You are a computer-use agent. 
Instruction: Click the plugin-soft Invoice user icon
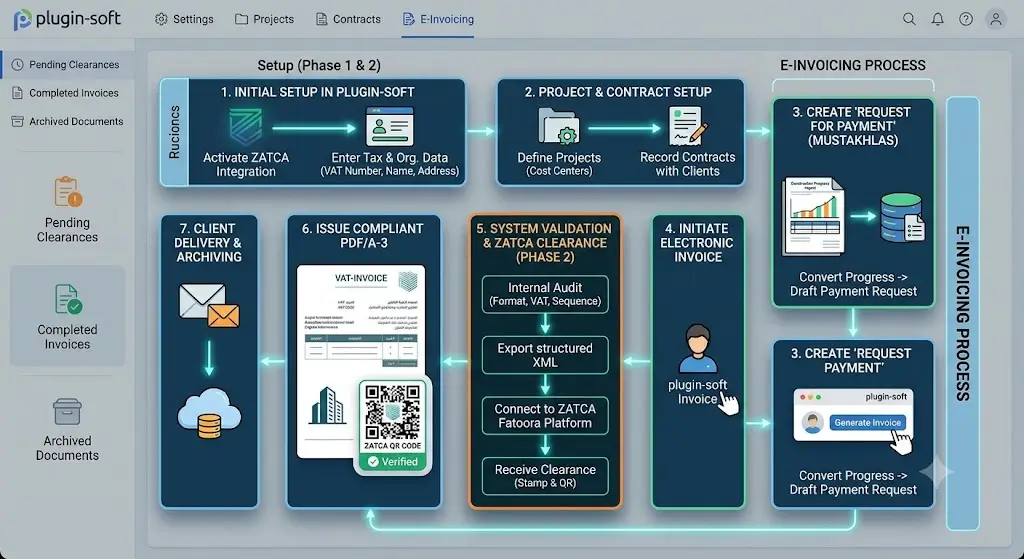pos(697,348)
